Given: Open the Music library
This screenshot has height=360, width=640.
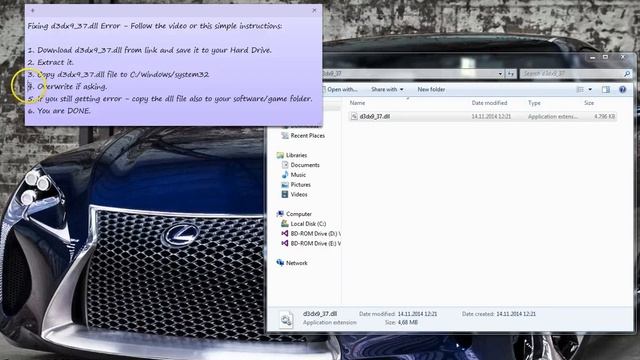Looking at the screenshot, I should click(298, 175).
